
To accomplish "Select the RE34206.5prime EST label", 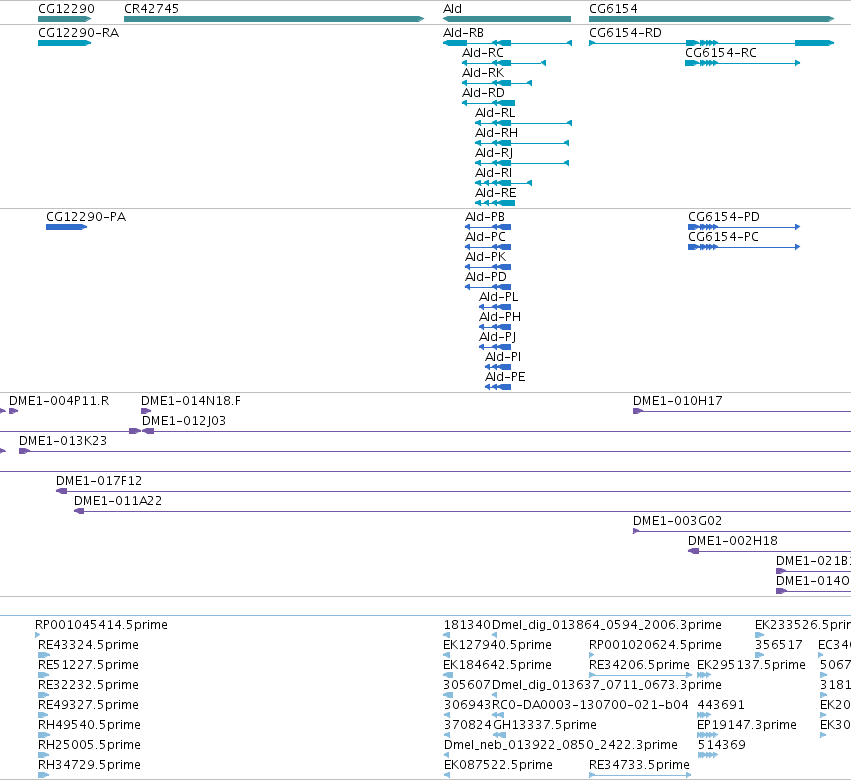I will point(639,665).
